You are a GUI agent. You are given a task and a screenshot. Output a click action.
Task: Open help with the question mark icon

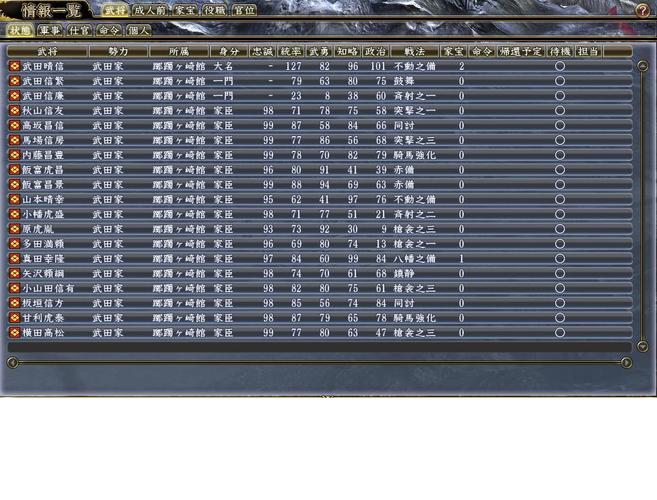coord(642,10)
